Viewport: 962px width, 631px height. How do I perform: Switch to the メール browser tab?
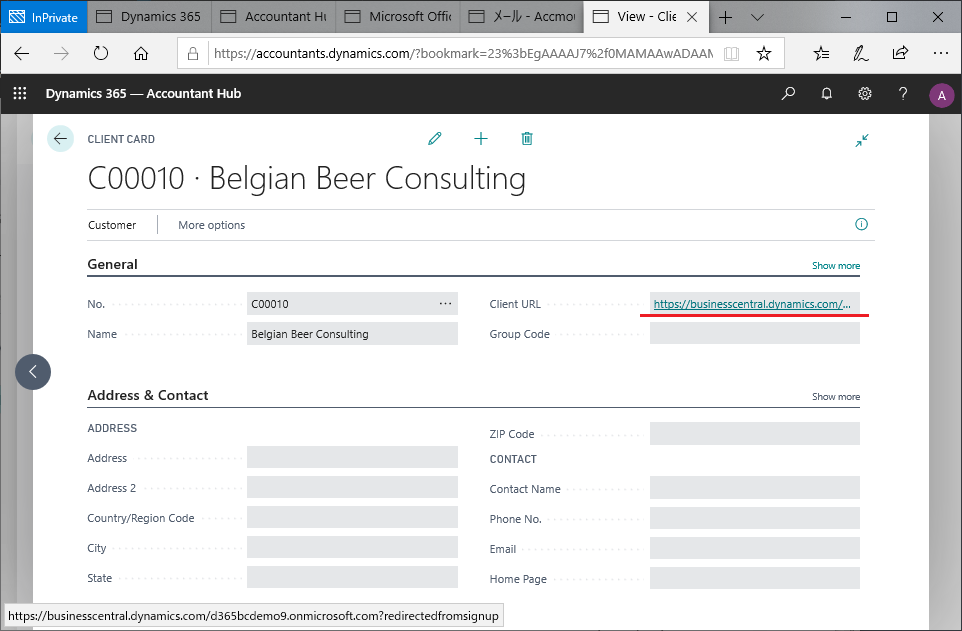522,17
